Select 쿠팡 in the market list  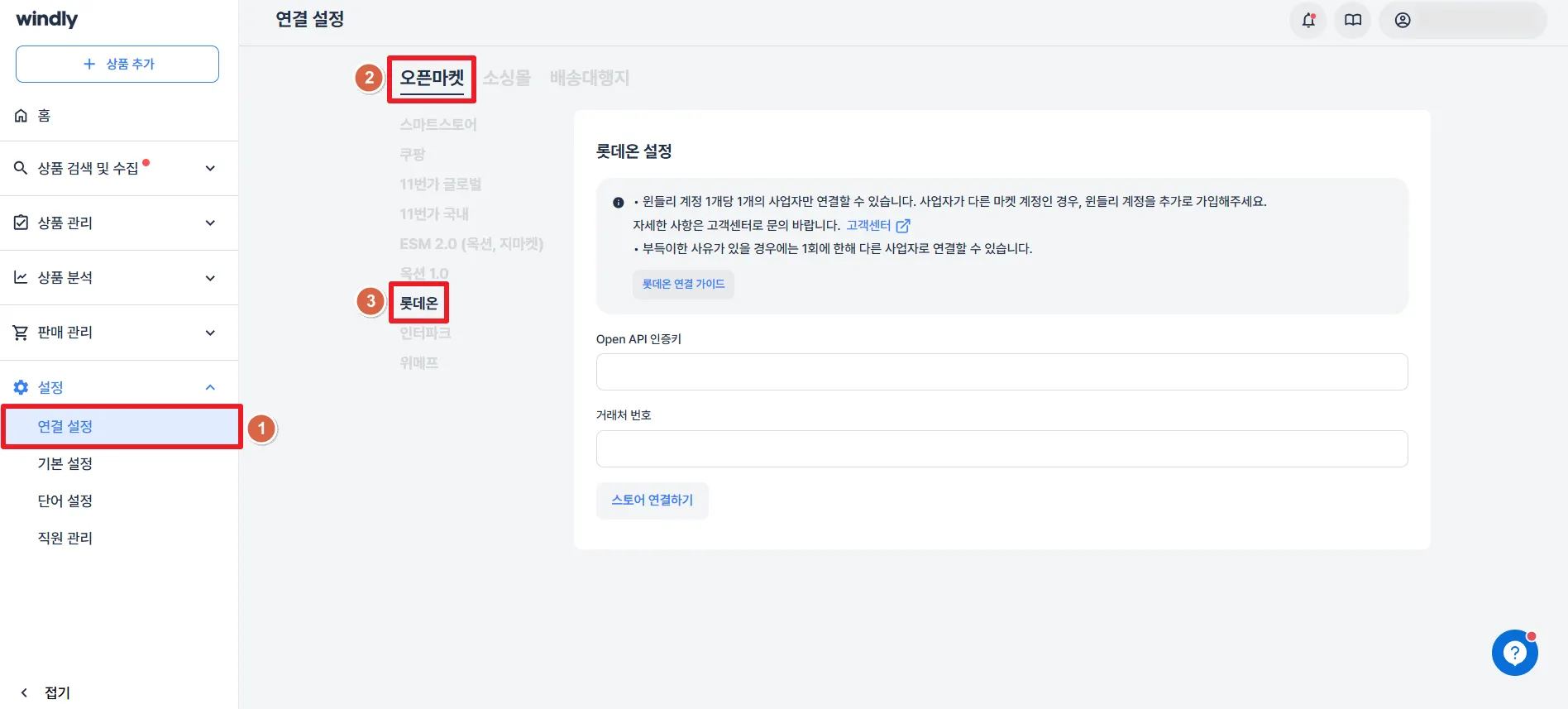tap(412, 154)
